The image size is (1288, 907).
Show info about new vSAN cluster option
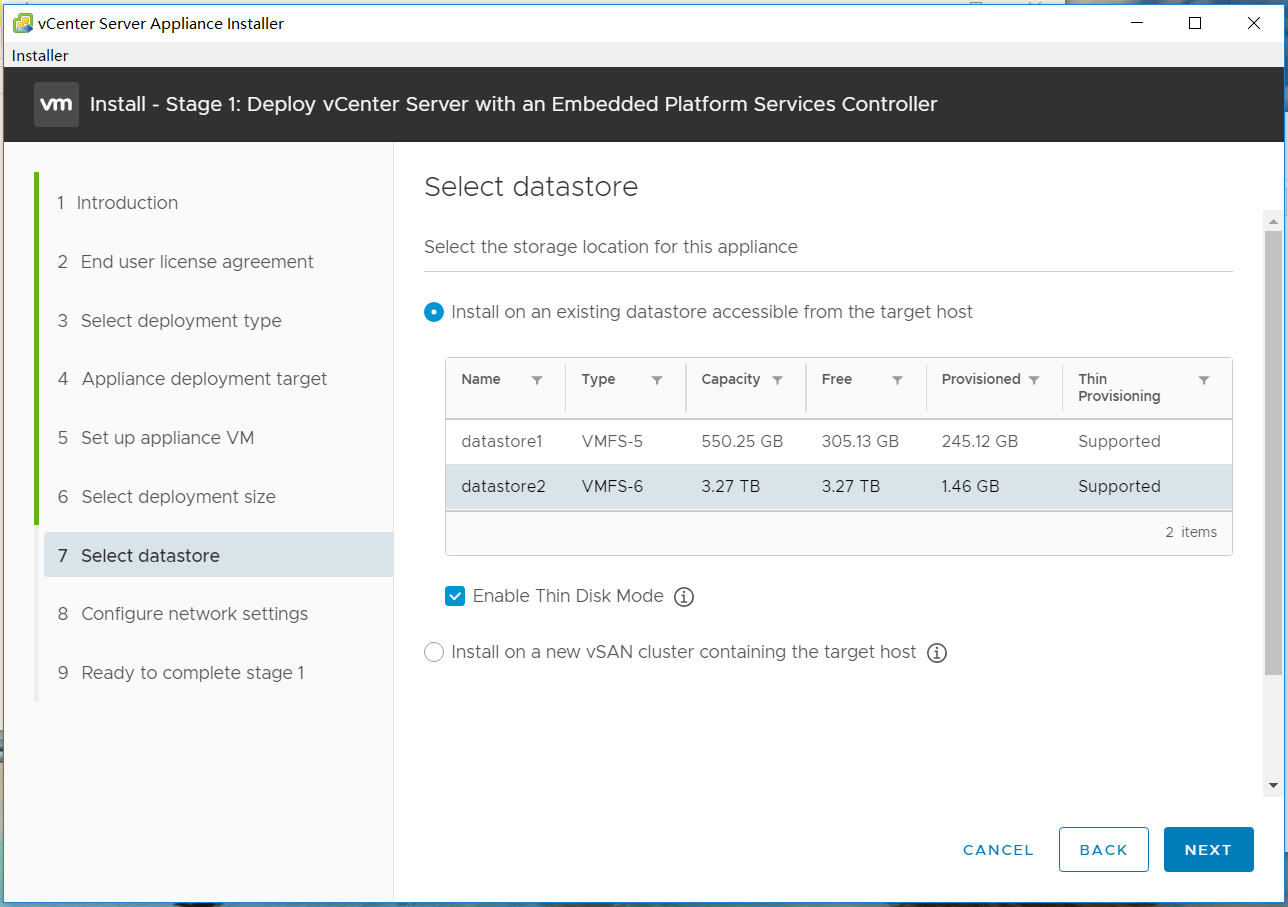(x=937, y=653)
